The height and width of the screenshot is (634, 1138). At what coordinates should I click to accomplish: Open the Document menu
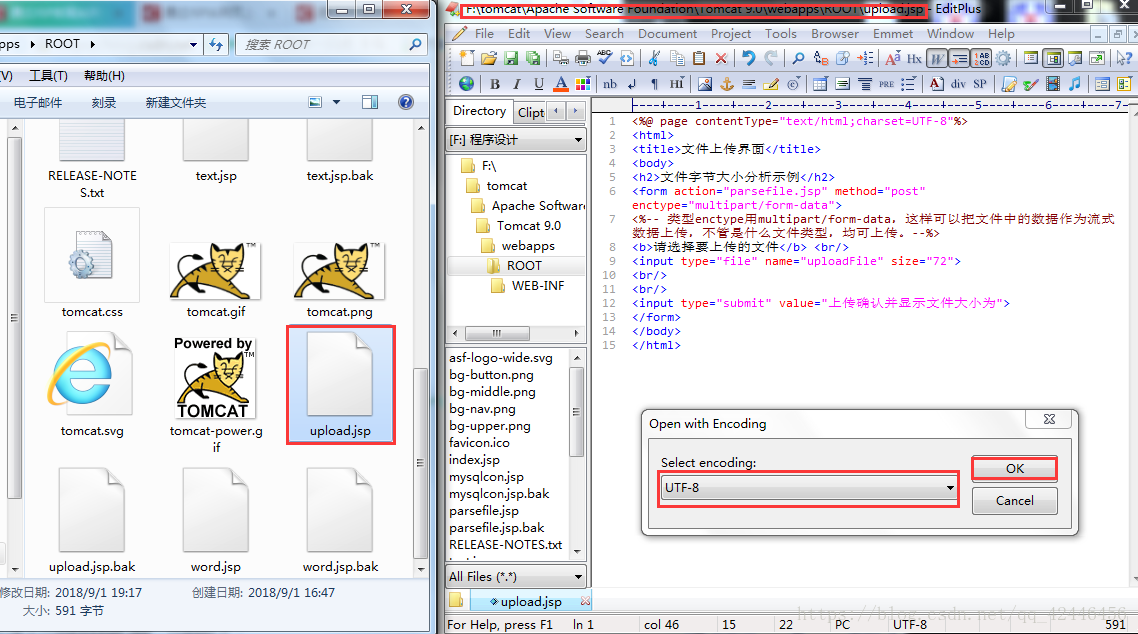pyautogui.click(x=667, y=33)
